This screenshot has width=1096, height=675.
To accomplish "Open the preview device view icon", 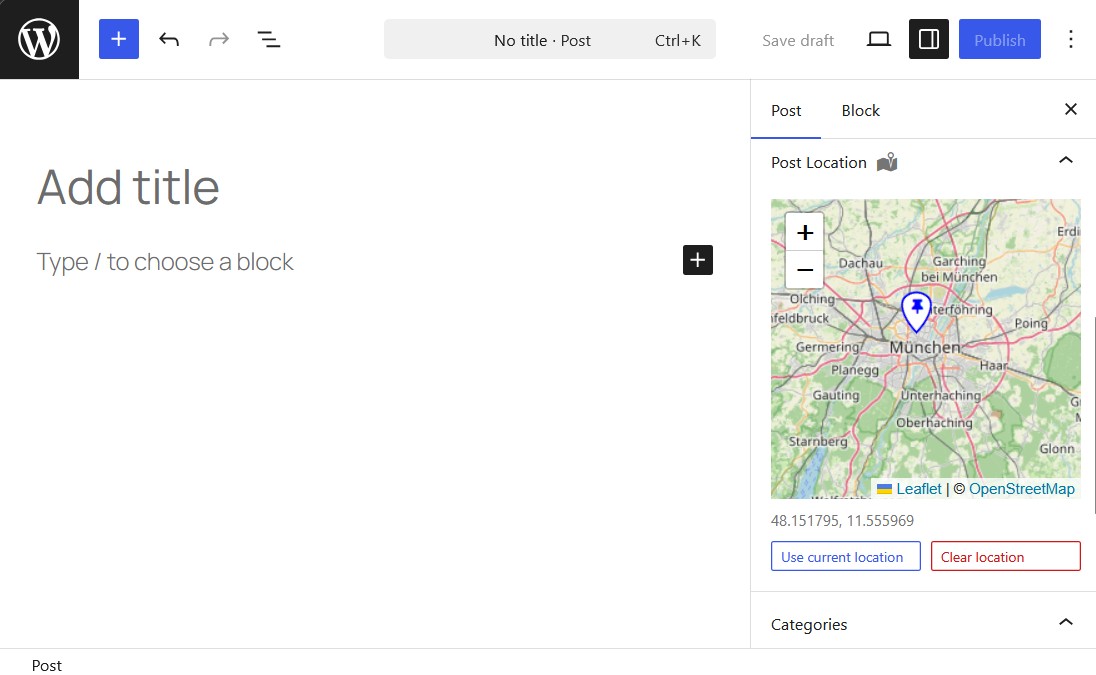I will coord(879,39).
